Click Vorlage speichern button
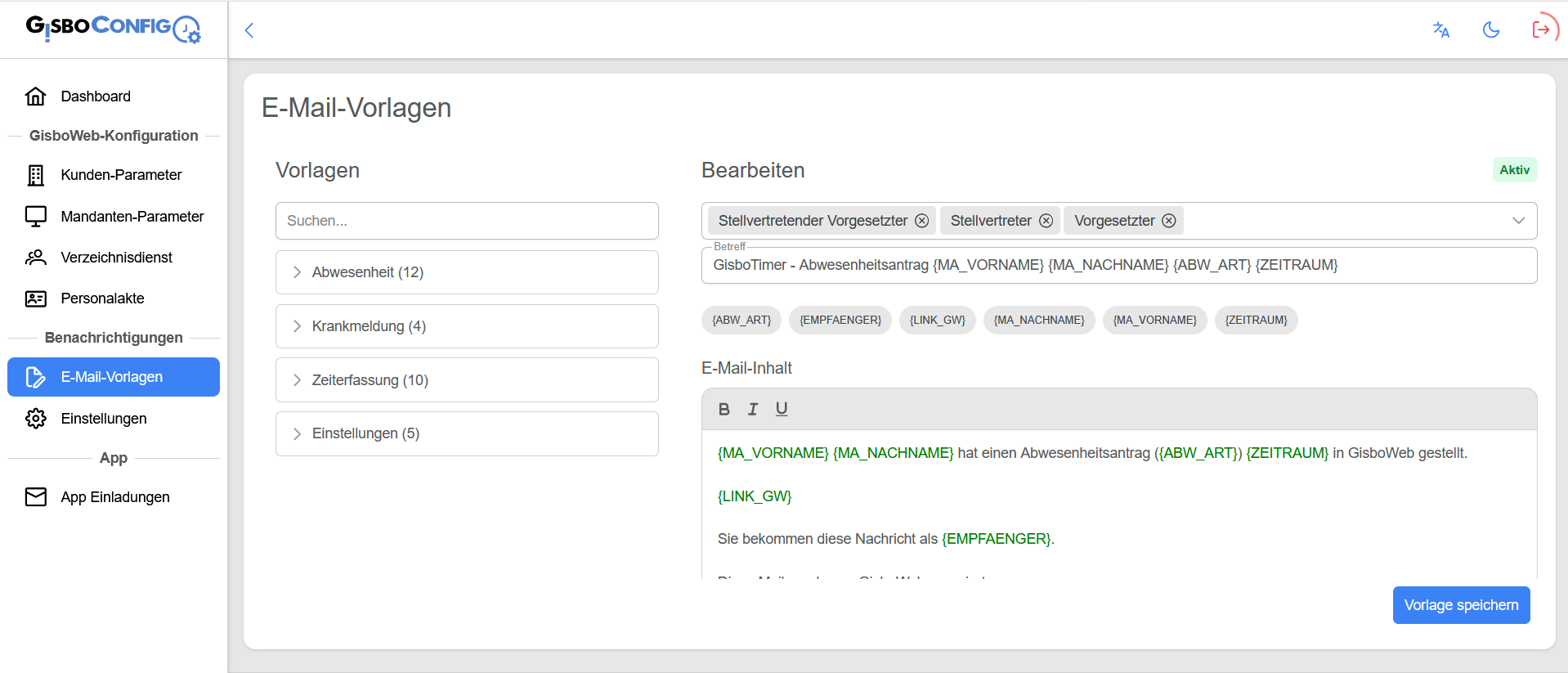This screenshot has width=1568, height=673. [1461, 605]
